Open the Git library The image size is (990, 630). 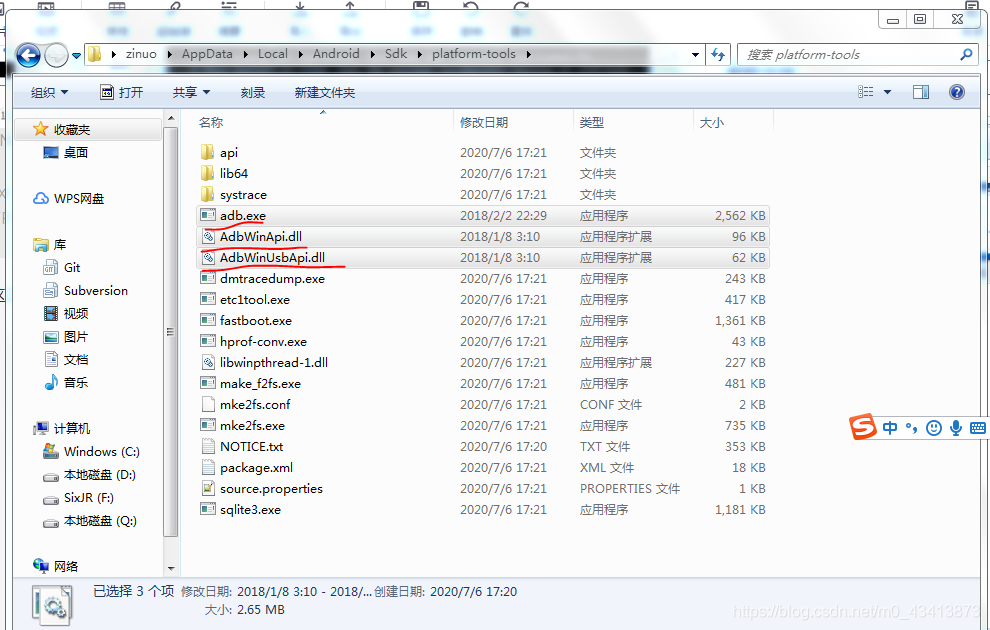click(72, 268)
